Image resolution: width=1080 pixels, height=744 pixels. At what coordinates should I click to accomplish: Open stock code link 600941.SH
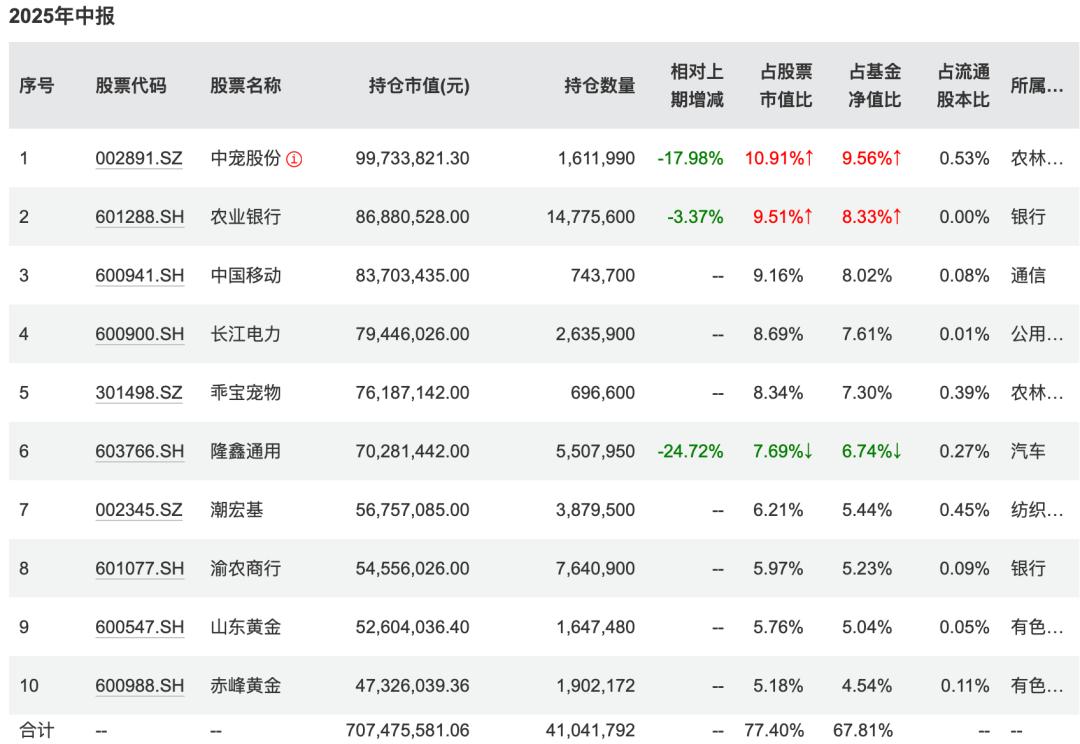[x=140, y=276]
